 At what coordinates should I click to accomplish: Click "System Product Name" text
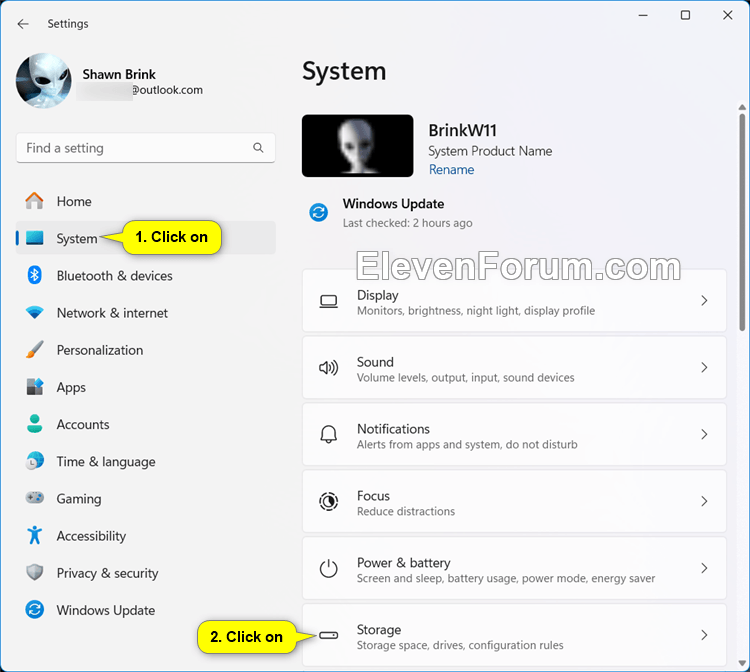point(490,151)
